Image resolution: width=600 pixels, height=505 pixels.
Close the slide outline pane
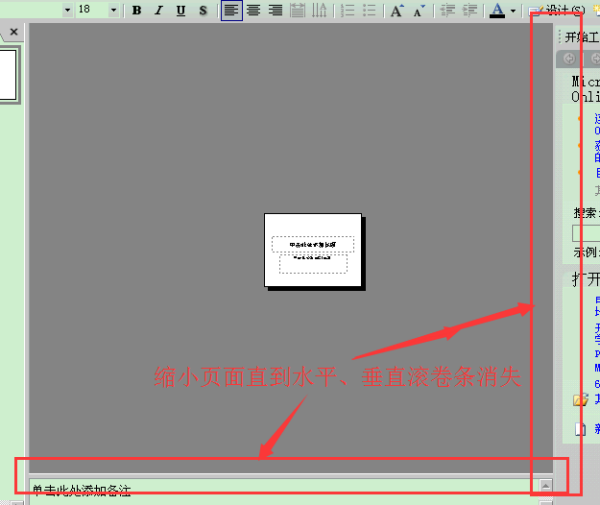(x=14, y=32)
